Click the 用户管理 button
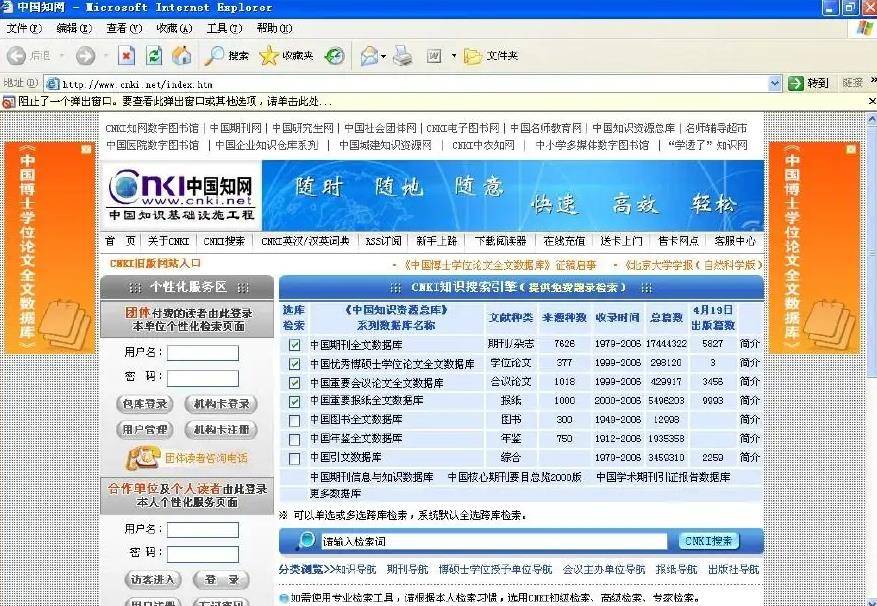 tap(145, 429)
